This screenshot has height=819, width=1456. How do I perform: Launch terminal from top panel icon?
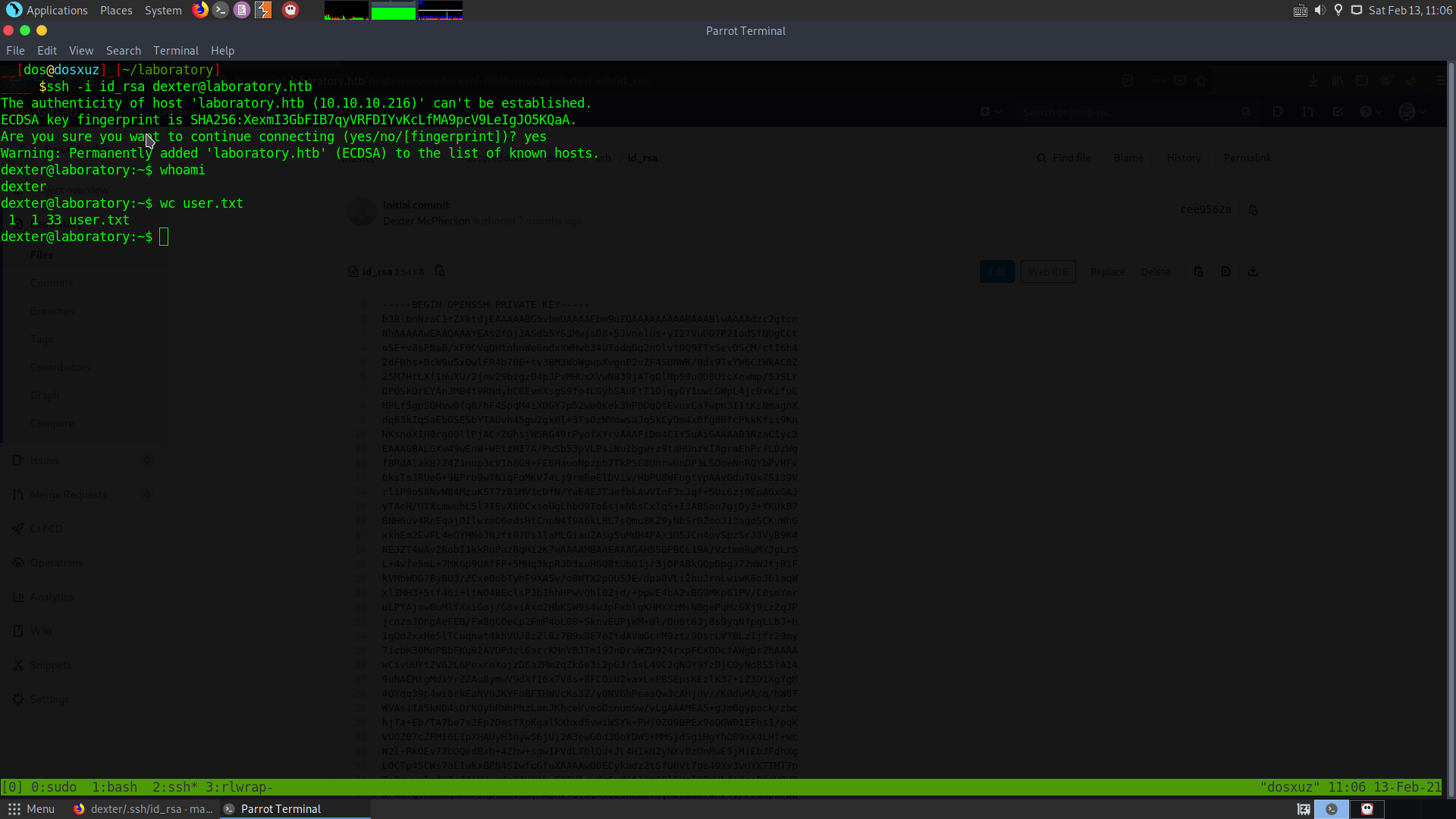[221, 10]
